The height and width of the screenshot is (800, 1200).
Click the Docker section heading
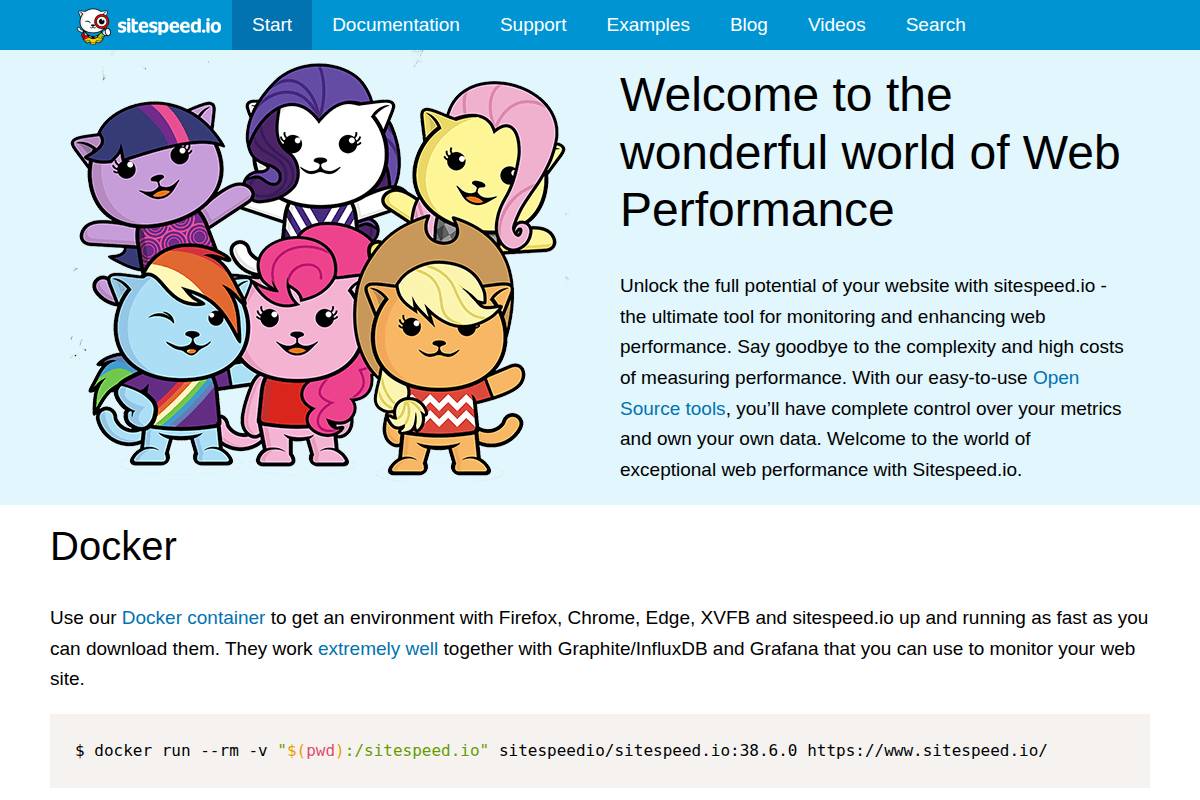(x=113, y=547)
